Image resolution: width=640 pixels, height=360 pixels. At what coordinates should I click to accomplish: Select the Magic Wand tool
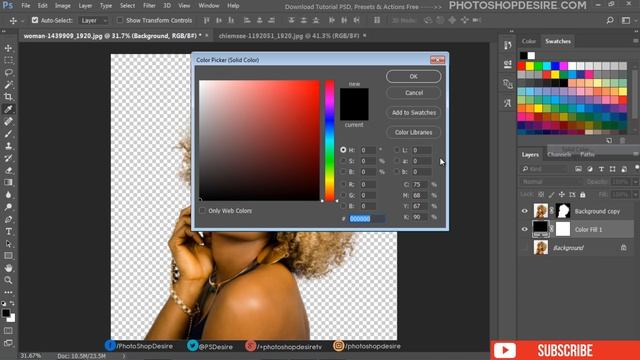[x=8, y=85]
